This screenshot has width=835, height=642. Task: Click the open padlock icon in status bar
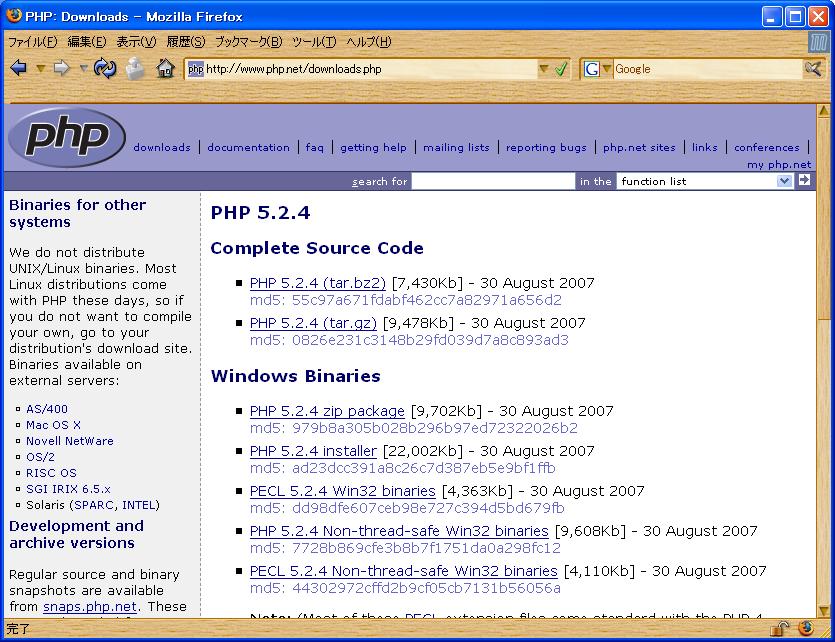tap(779, 629)
